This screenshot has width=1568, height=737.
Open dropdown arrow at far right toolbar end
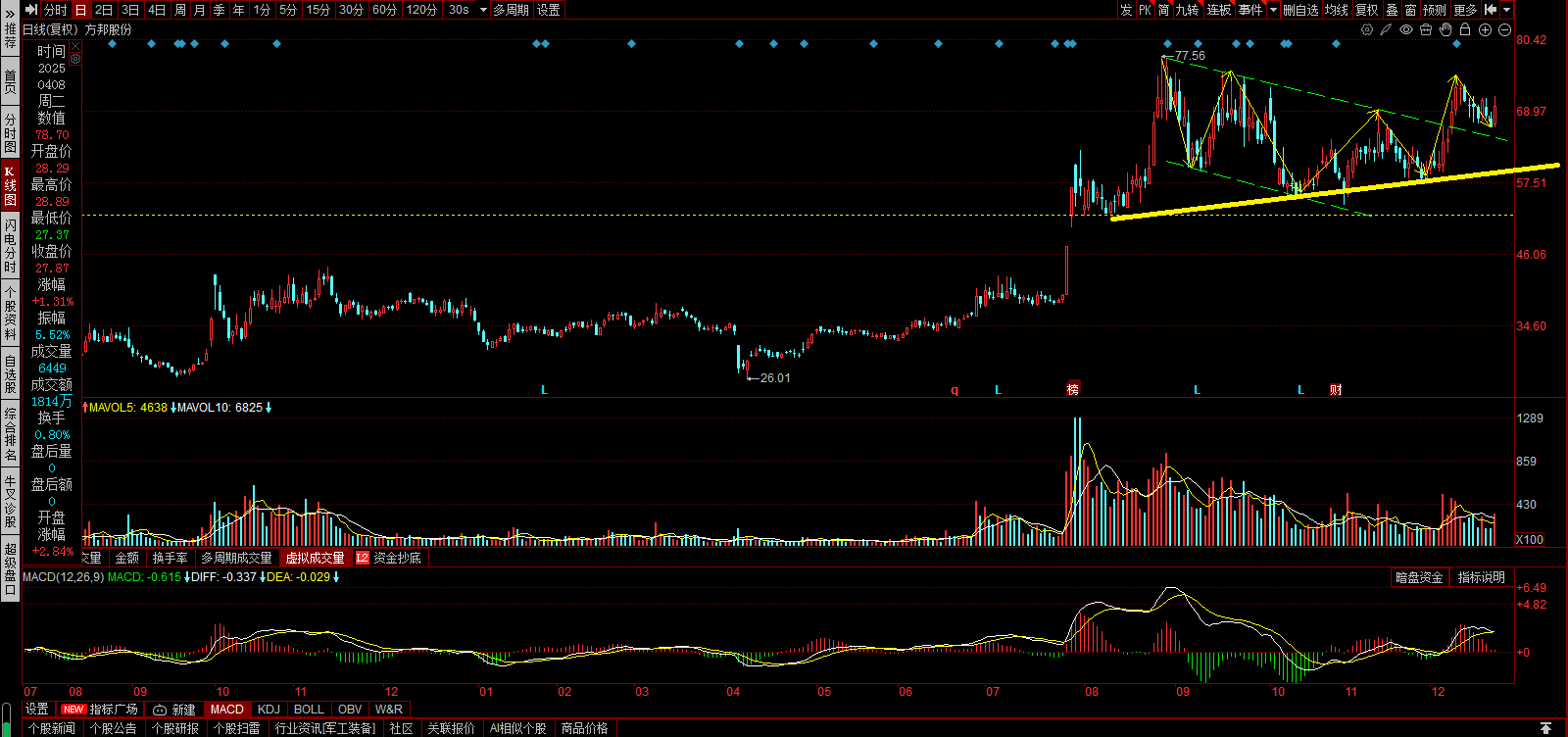tap(1506, 10)
